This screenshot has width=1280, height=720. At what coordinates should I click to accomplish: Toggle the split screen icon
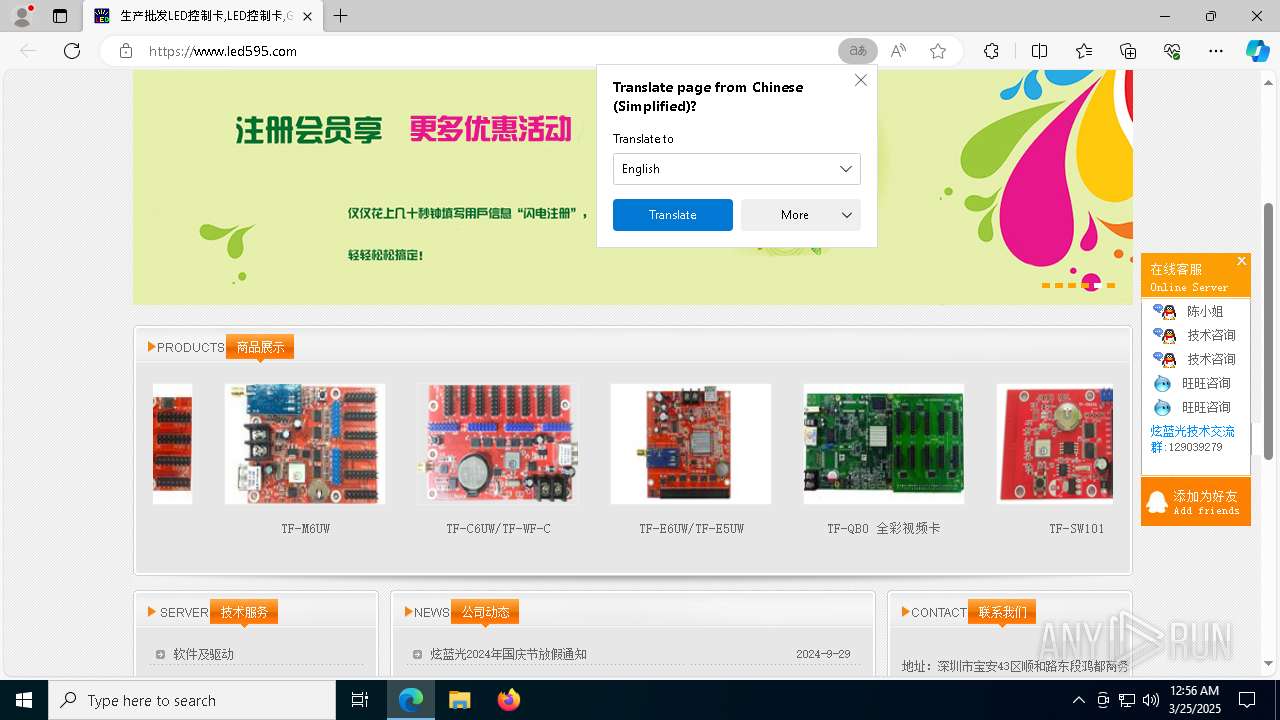tap(1039, 51)
